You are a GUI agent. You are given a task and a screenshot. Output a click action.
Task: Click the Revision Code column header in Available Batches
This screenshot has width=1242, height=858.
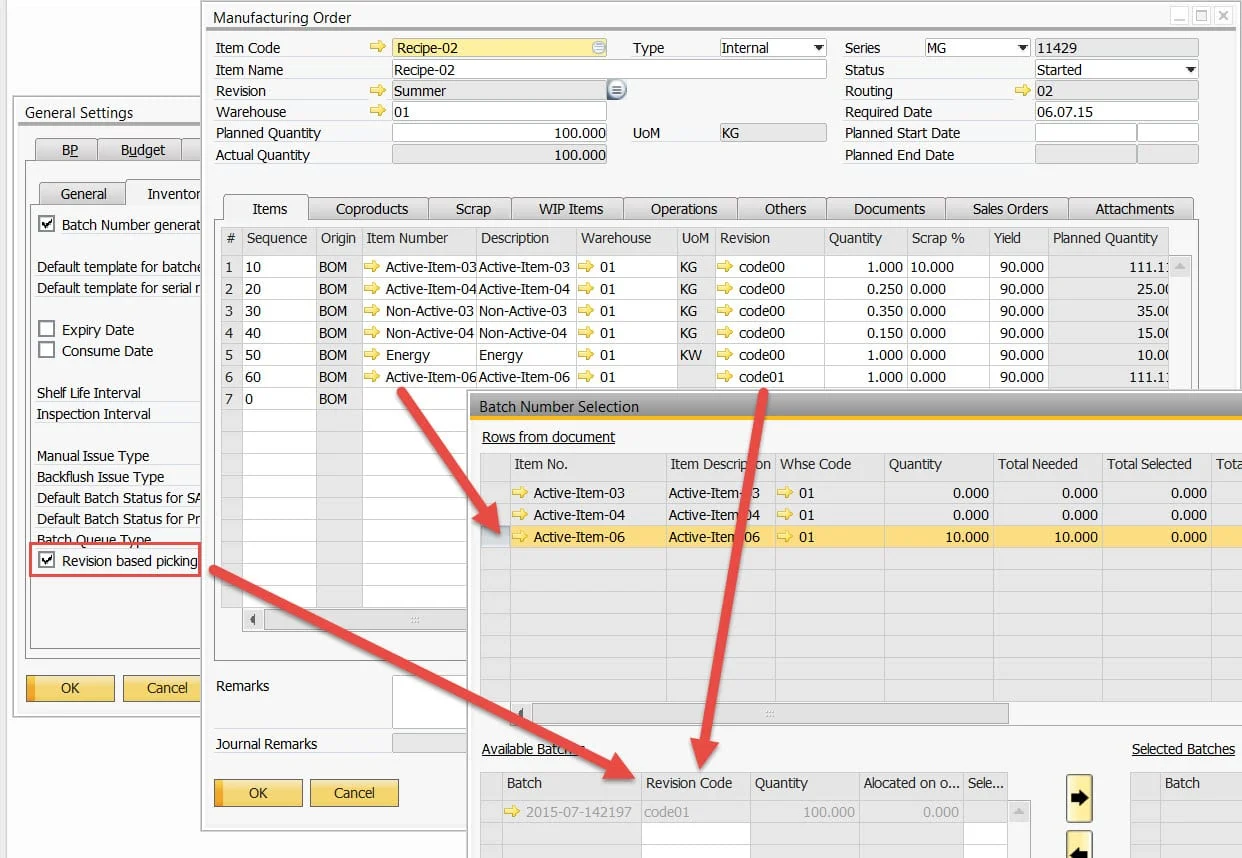tap(695, 783)
